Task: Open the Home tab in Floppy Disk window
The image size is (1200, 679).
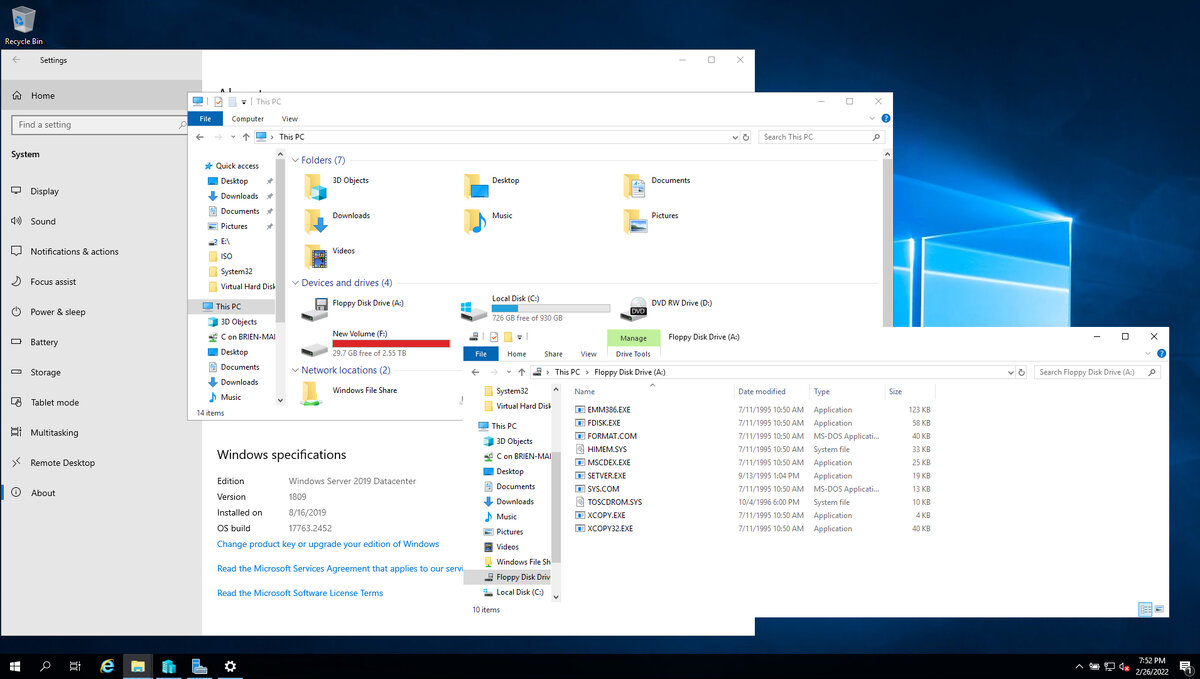Action: coord(516,354)
